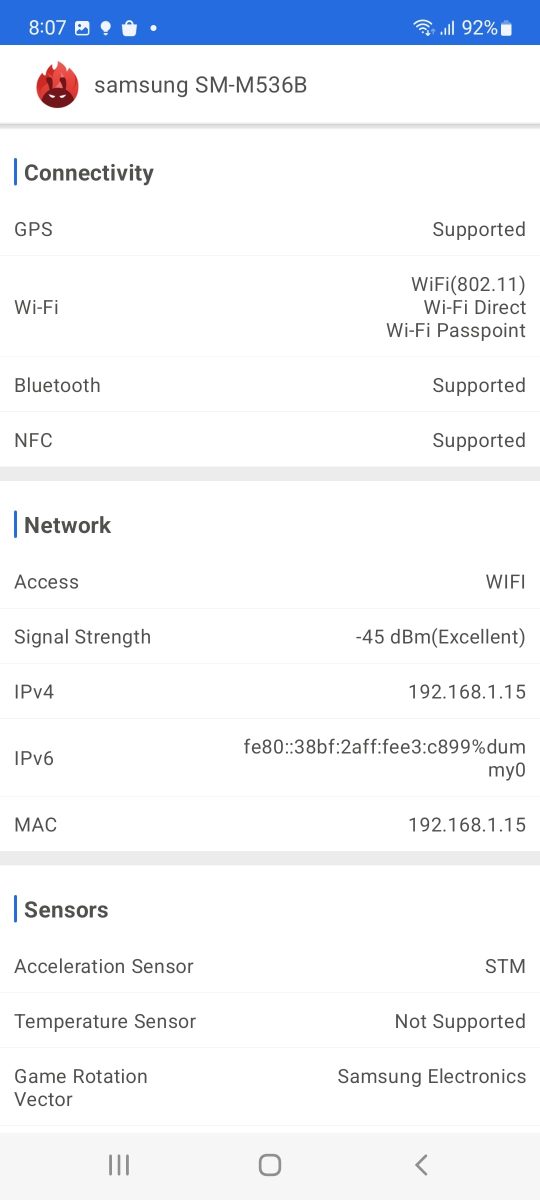Select the MAC row
This screenshot has width=540, height=1200.
[x=270, y=825]
